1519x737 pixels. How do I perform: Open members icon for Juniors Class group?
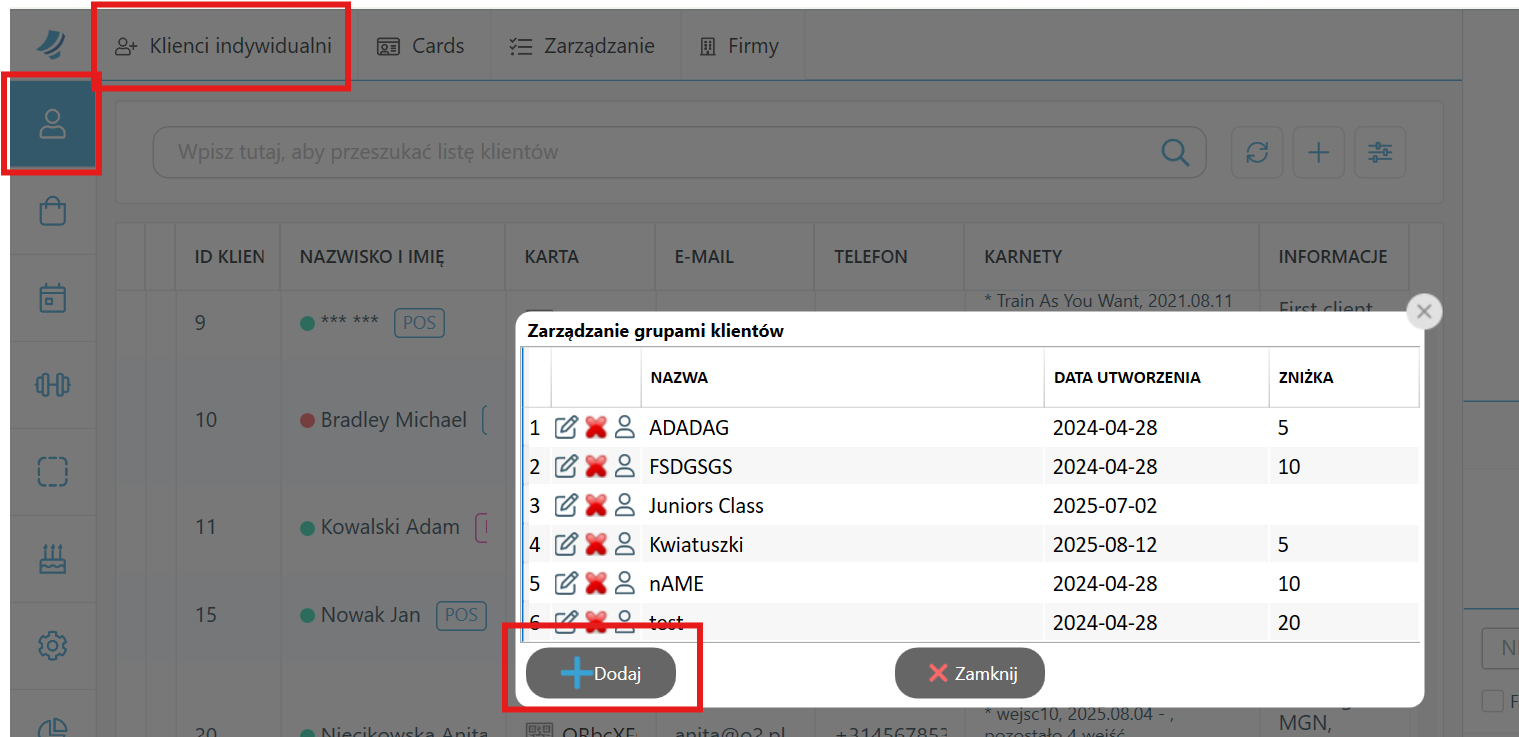point(625,506)
